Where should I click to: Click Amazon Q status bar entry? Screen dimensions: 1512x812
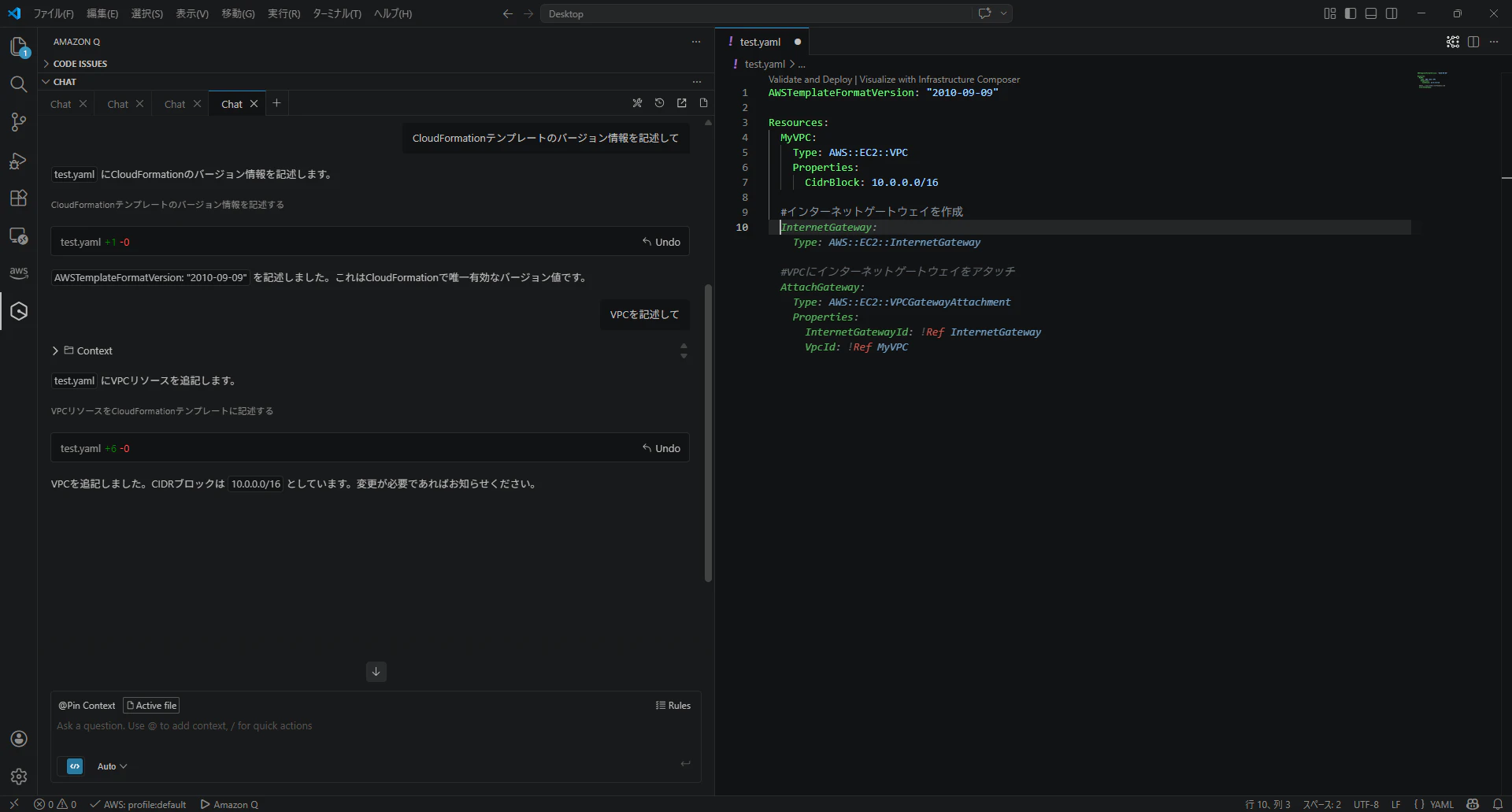(229, 804)
